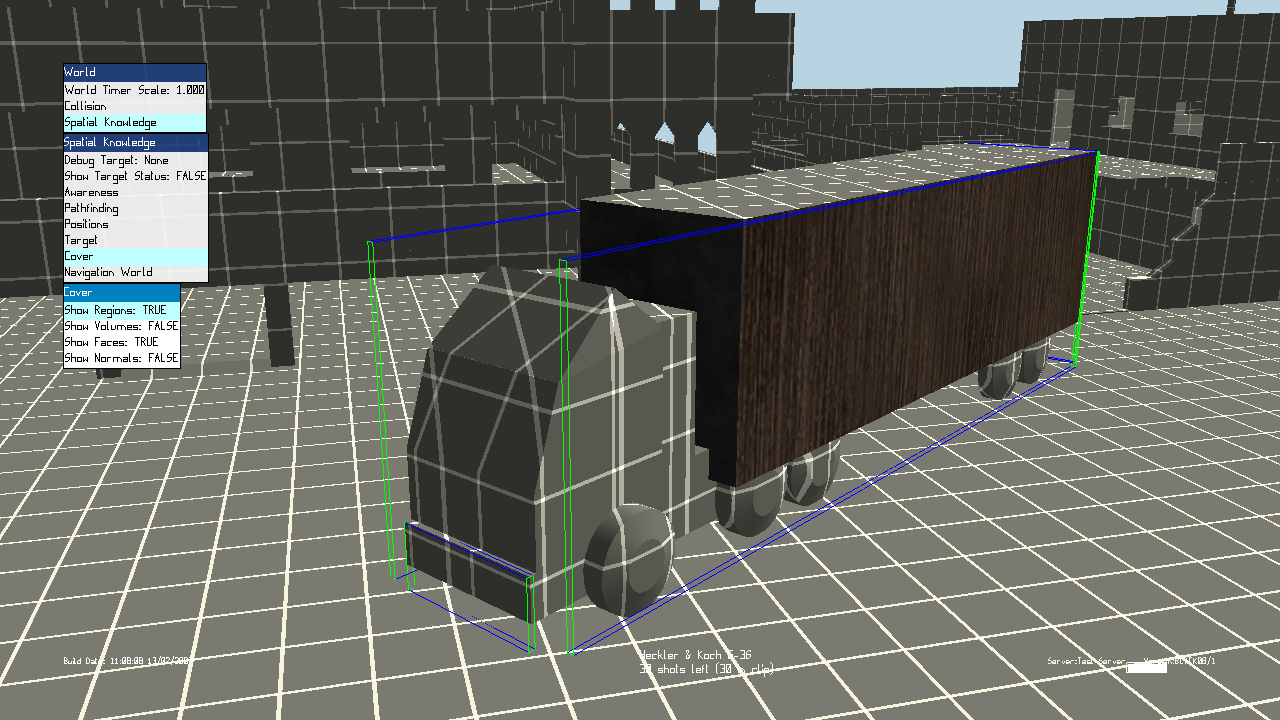
Task: Toggle the Show Regions option
Action: [x=122, y=310]
